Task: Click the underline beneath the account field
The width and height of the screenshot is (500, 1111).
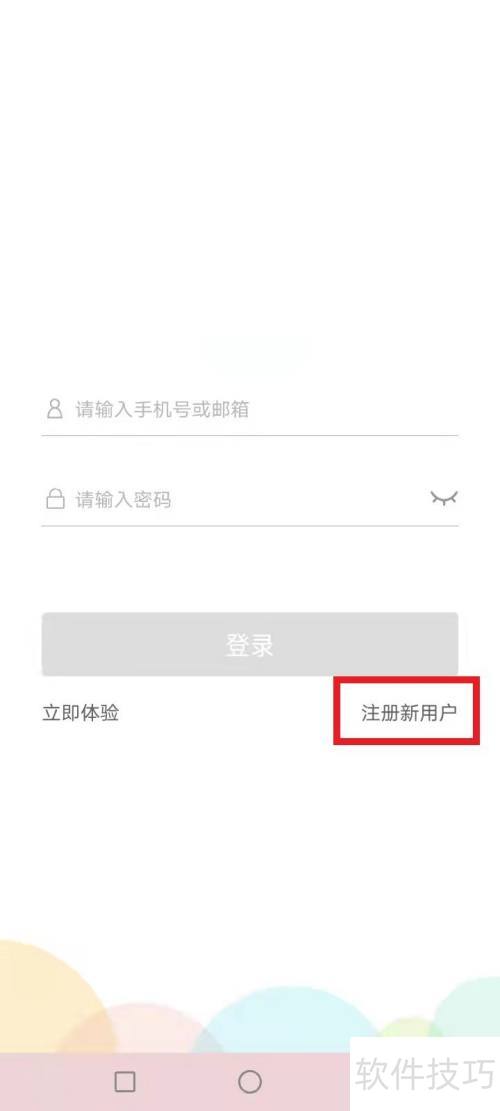Action: [x=249, y=434]
